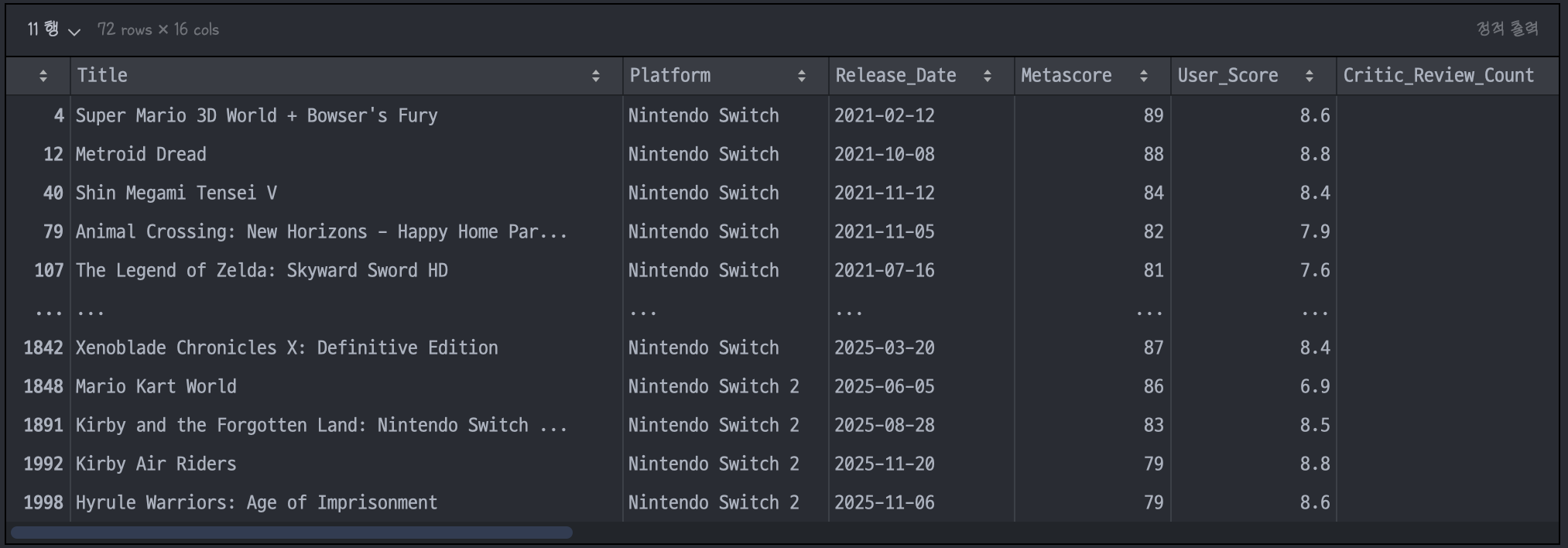Sort the Metascore column using its arrows
This screenshot has height=548, width=1568.
pos(1144,76)
